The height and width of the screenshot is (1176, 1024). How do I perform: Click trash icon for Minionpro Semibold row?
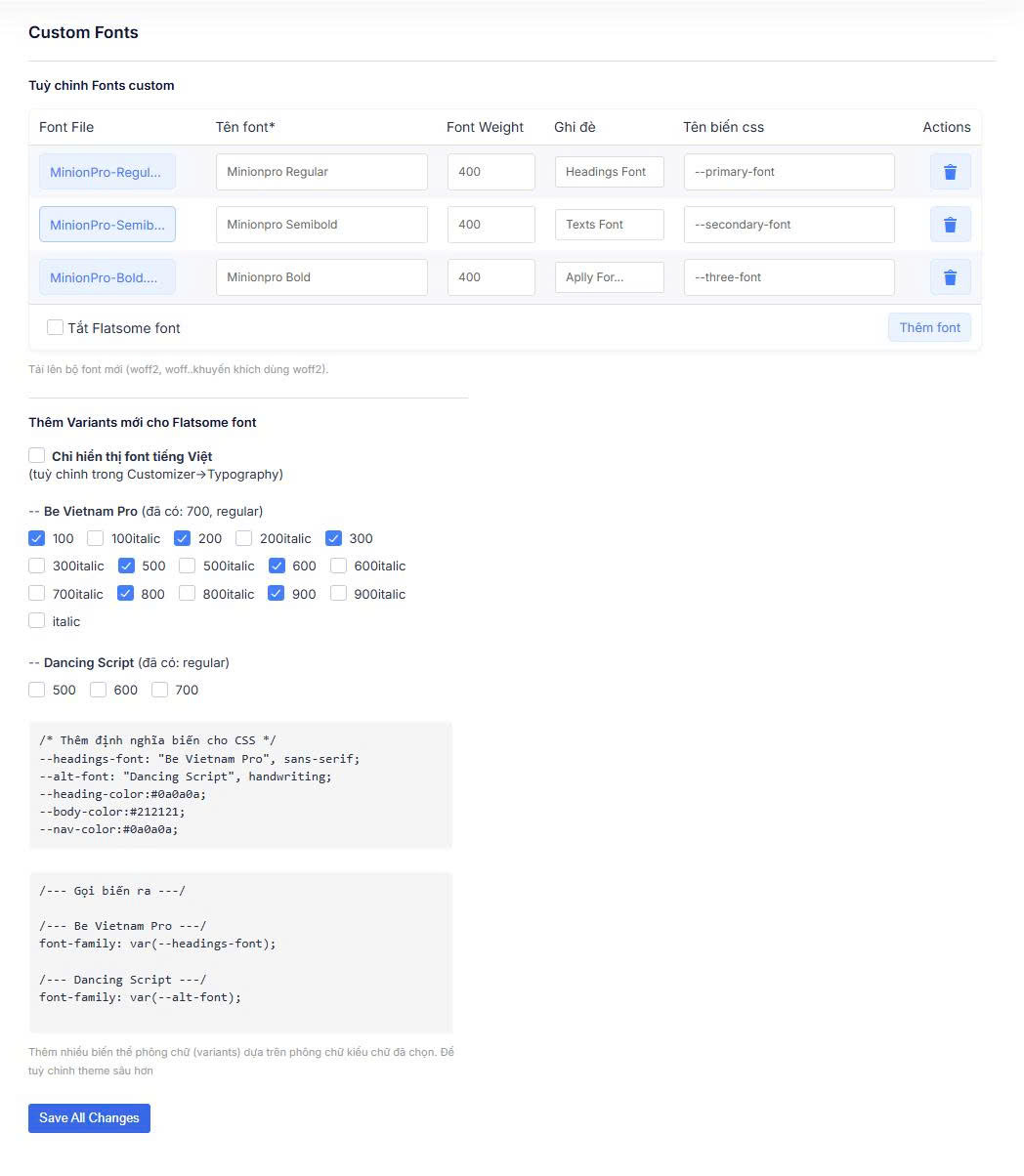950,225
